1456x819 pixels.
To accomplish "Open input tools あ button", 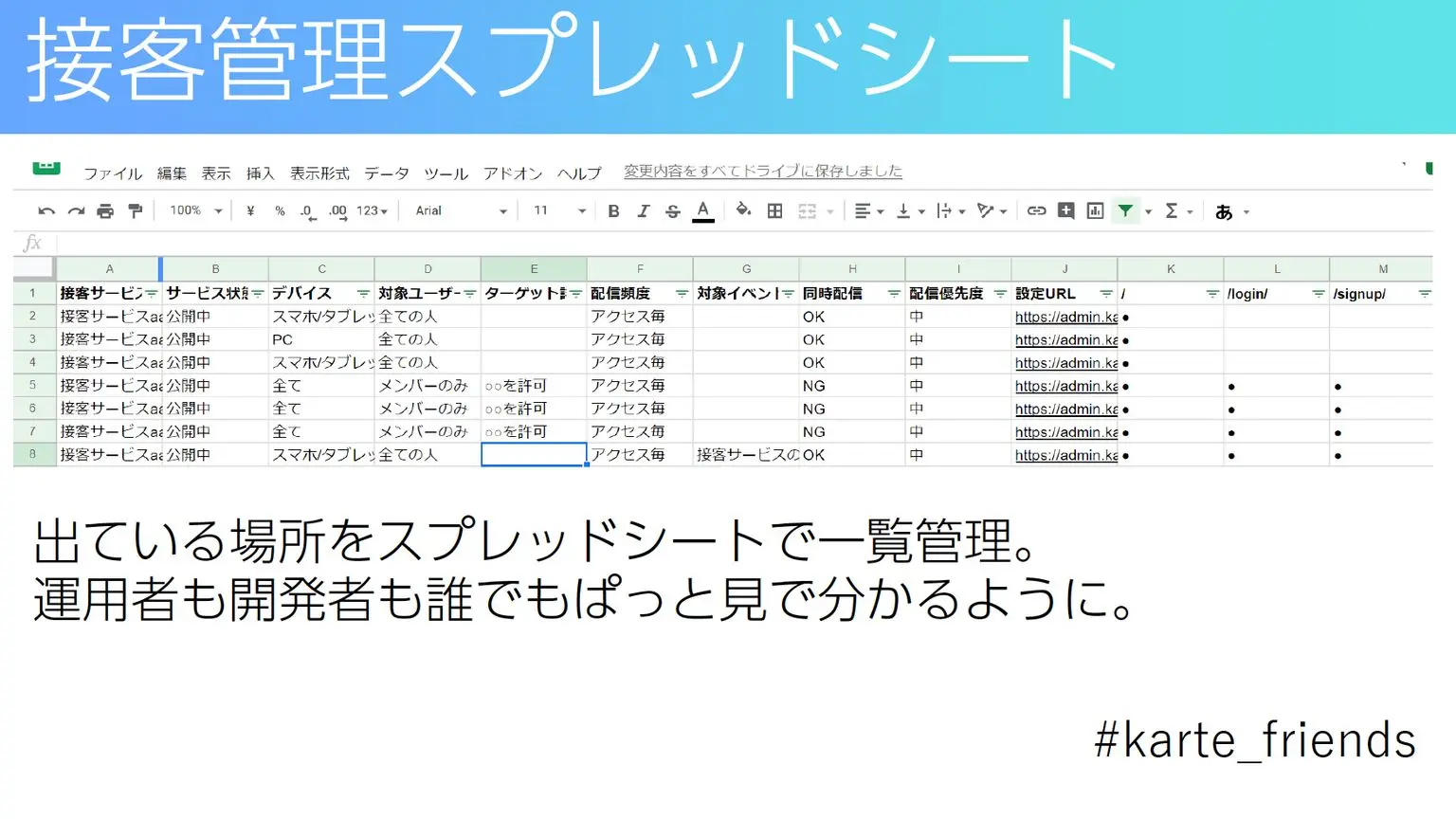I will (1232, 211).
